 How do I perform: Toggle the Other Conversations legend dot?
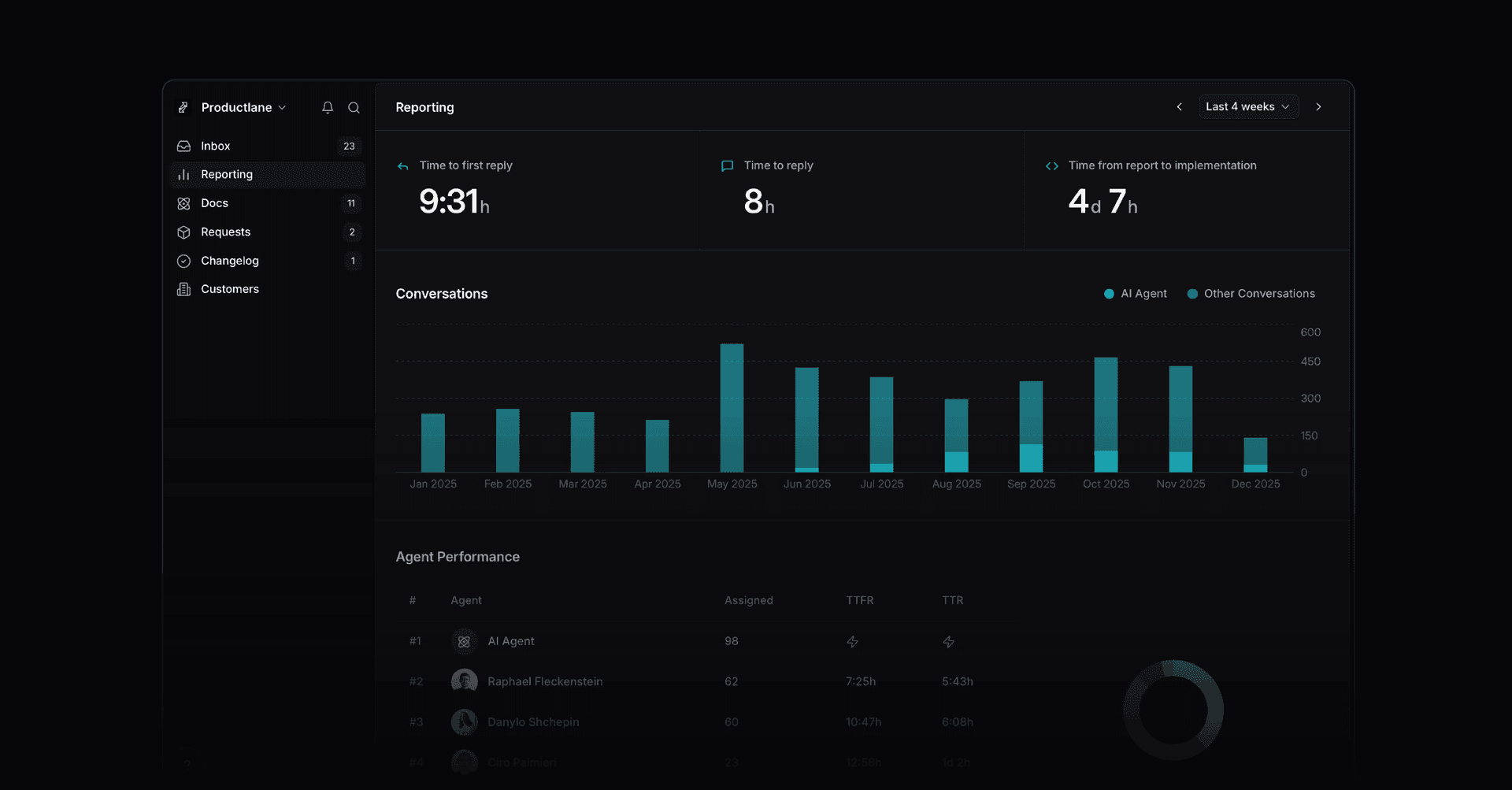pos(1193,293)
